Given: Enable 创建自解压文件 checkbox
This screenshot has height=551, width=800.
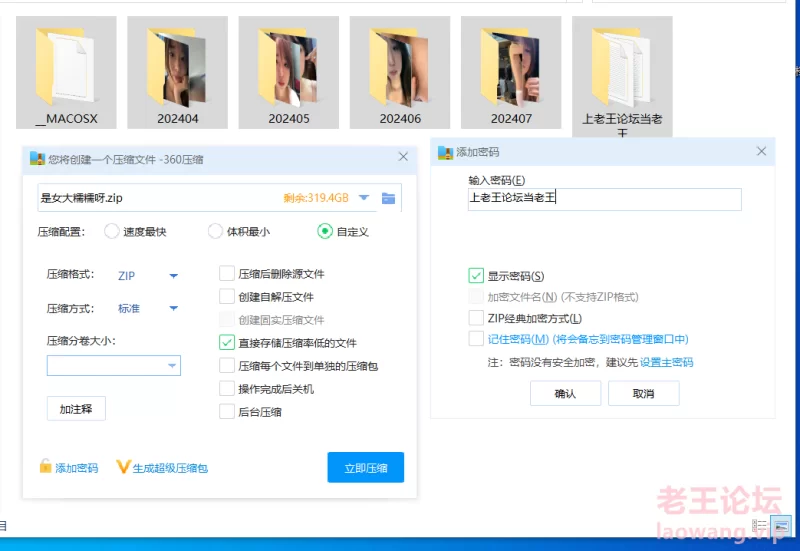Looking at the screenshot, I should coord(227,296).
